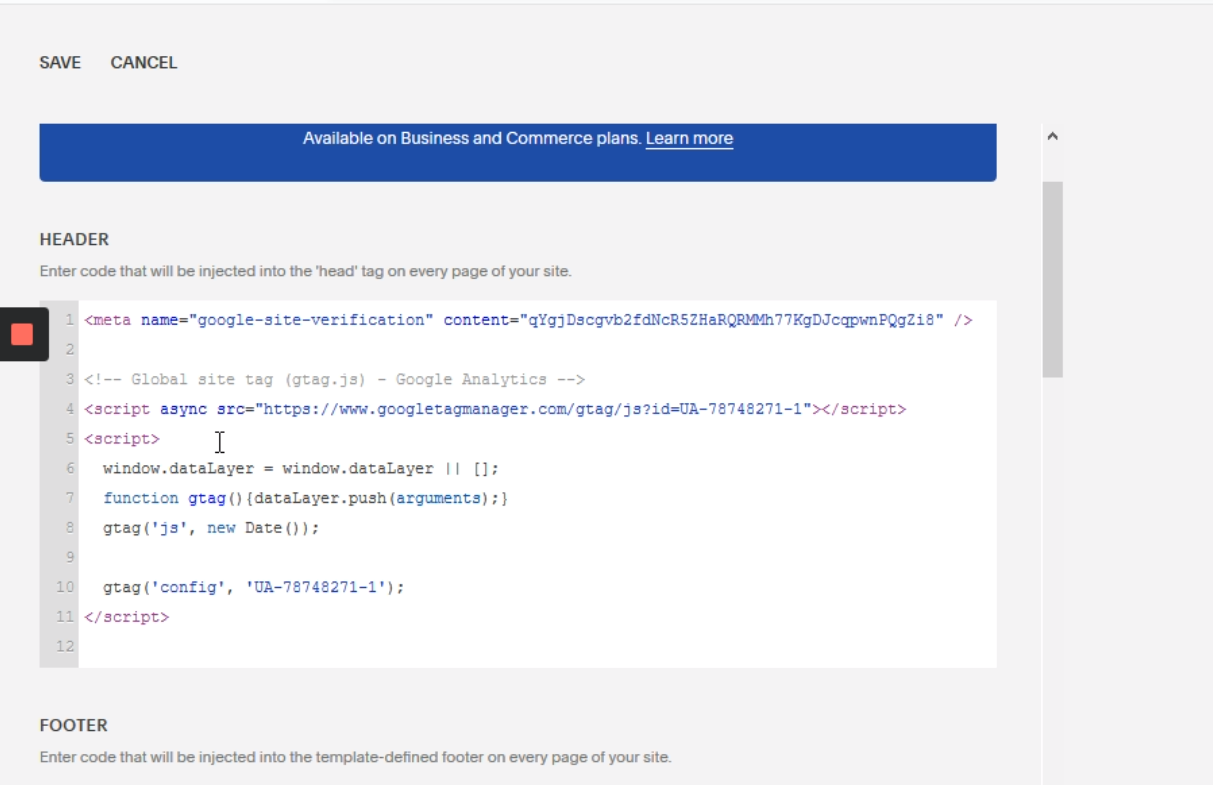Click the function gtag() definition line
This screenshot has width=1213, height=785.
pyautogui.click(x=305, y=498)
